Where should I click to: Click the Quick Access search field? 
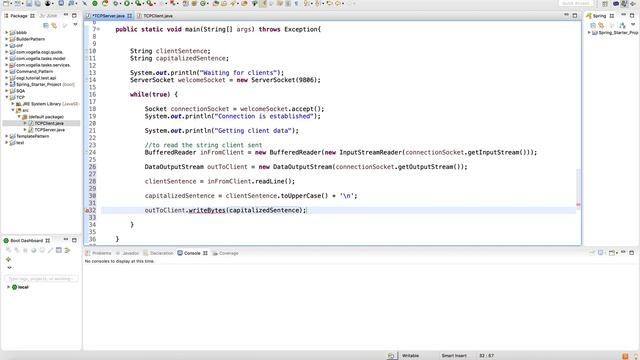pos(576,3)
